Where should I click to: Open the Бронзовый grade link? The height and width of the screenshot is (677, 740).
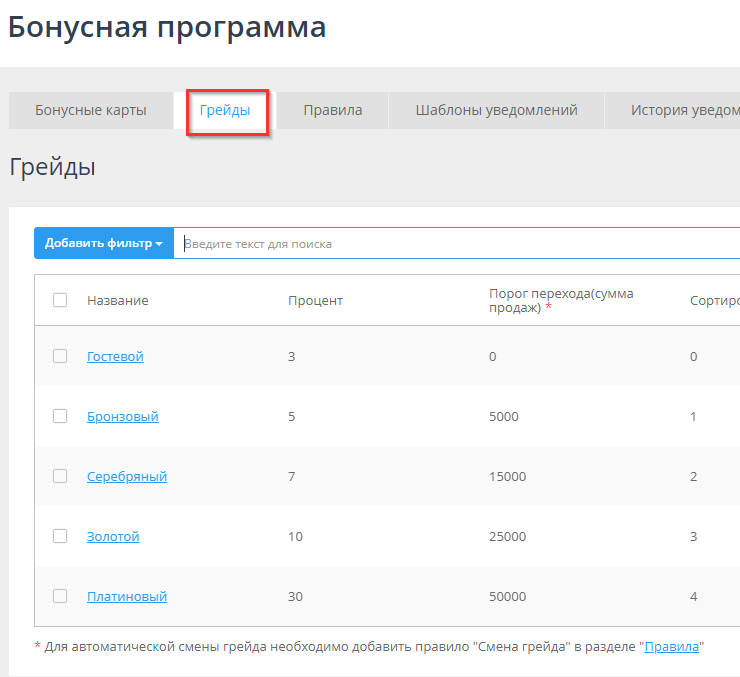[x=122, y=417]
